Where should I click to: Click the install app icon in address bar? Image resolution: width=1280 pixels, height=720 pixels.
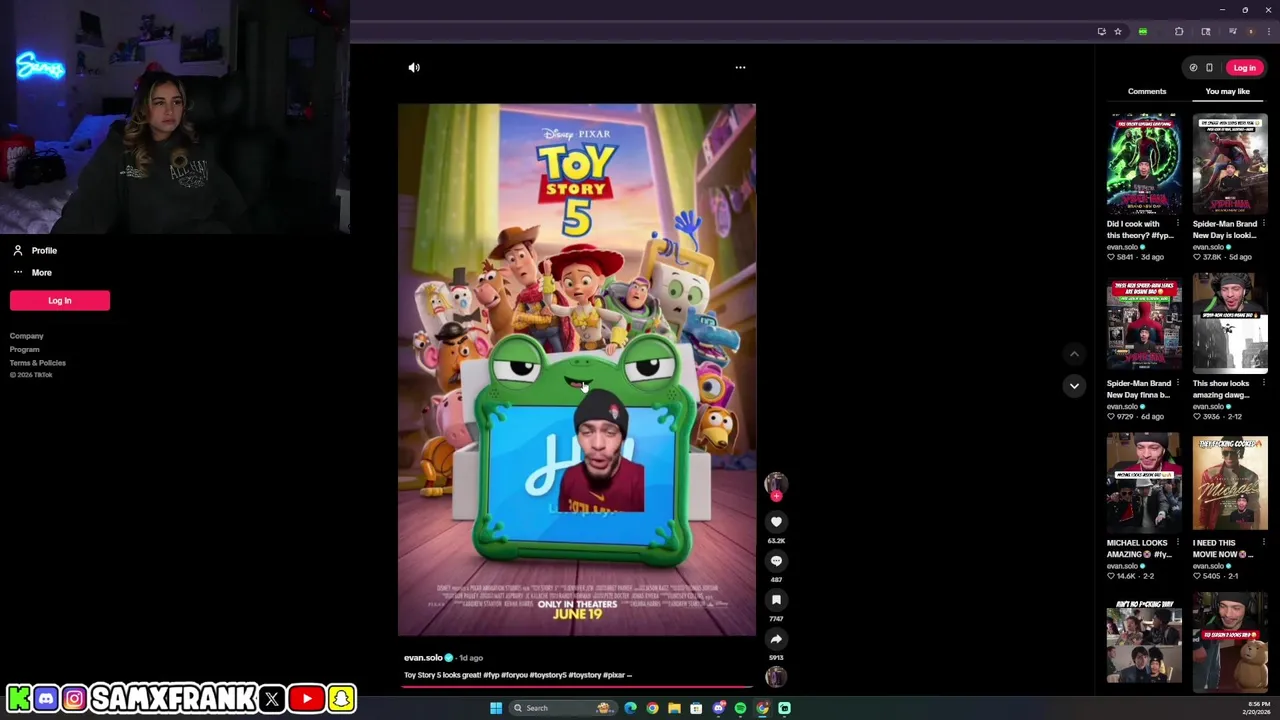1101,31
